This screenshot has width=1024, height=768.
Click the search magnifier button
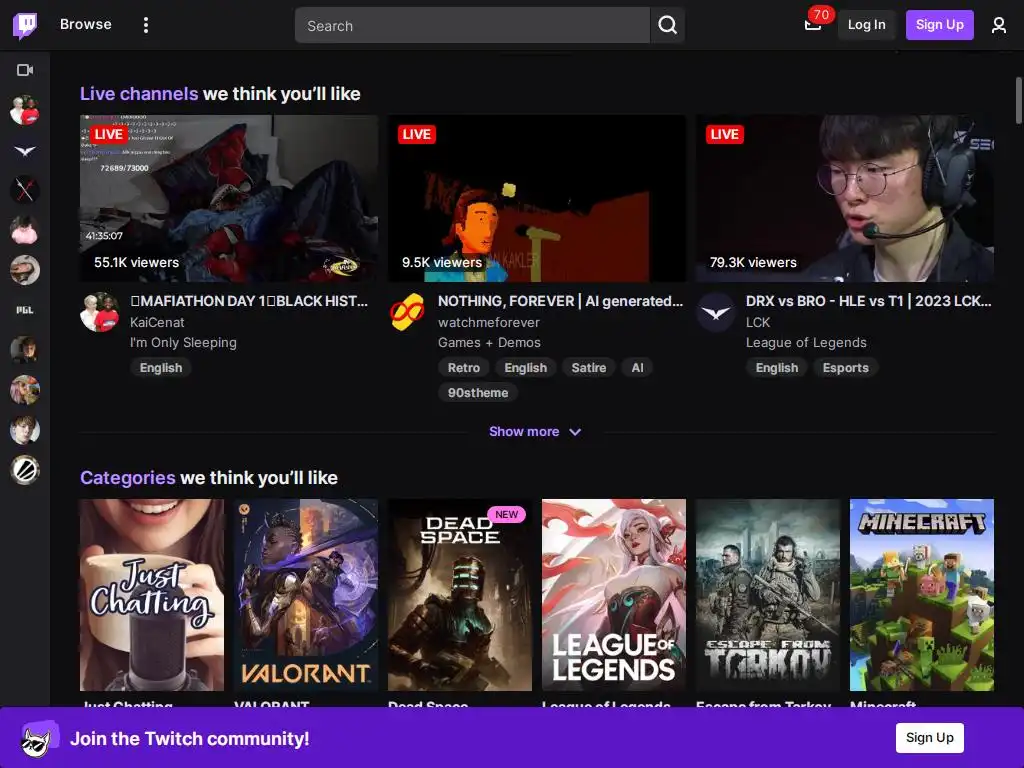667,25
